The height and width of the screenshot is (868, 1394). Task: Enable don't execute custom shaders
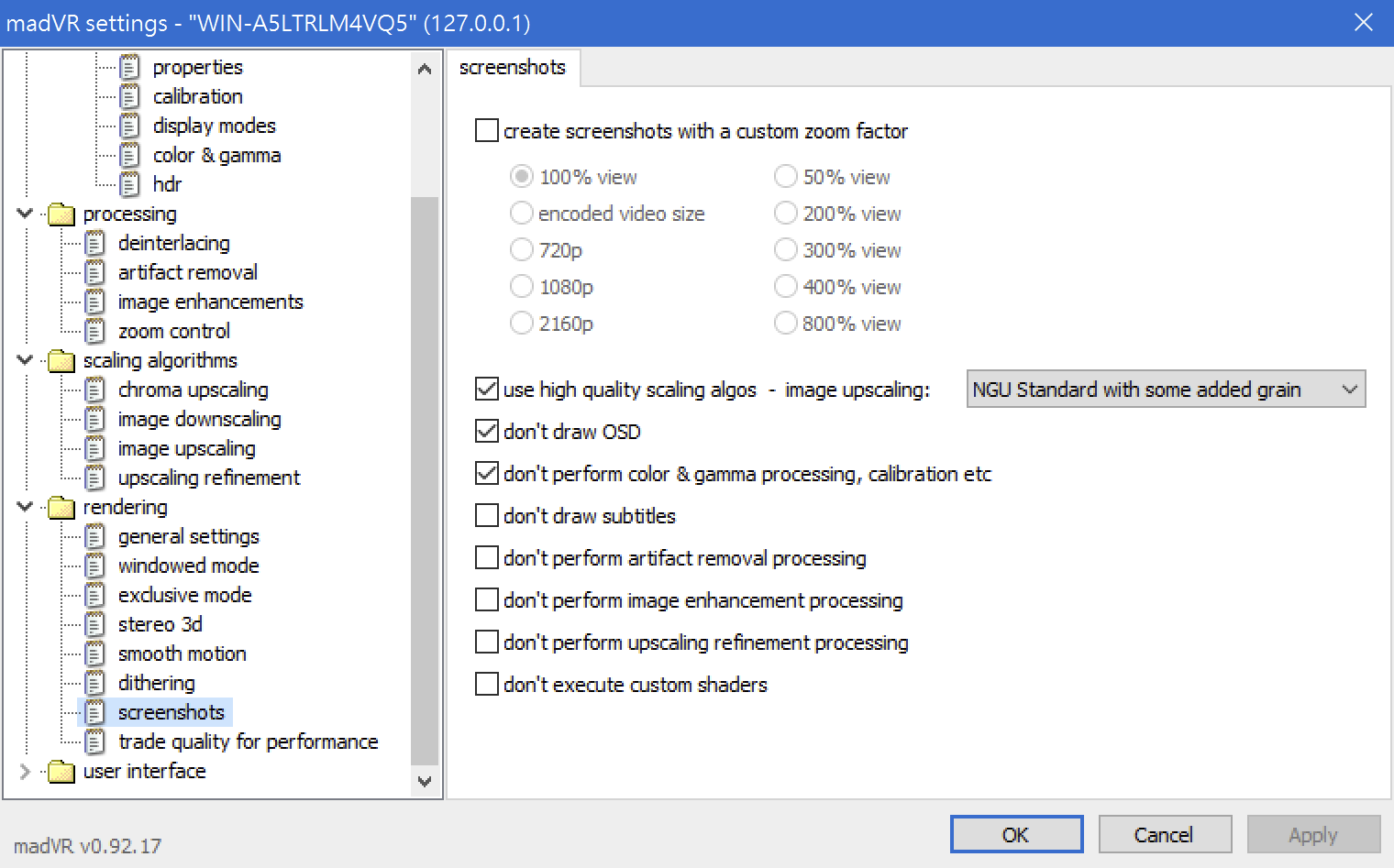click(487, 684)
